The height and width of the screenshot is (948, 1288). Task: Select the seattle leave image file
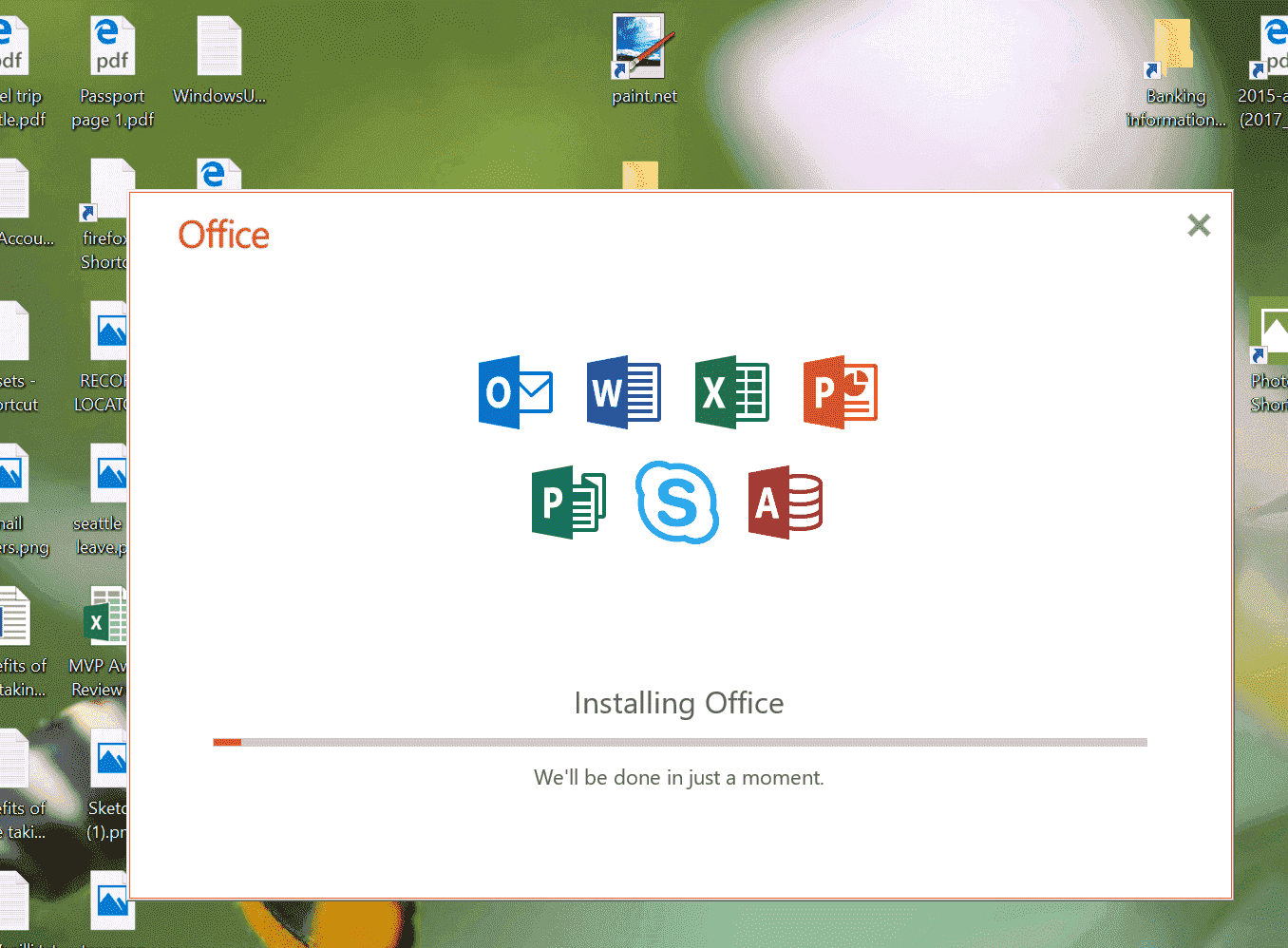tap(102, 500)
